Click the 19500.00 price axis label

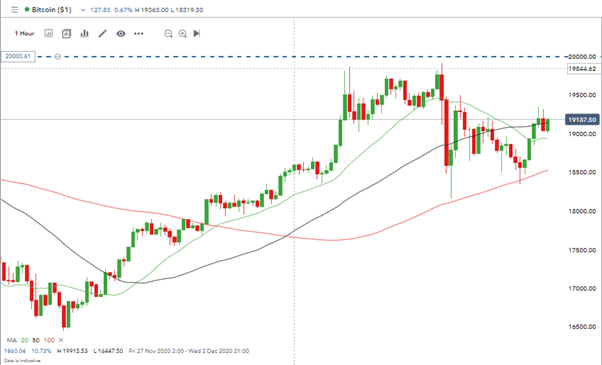point(582,95)
